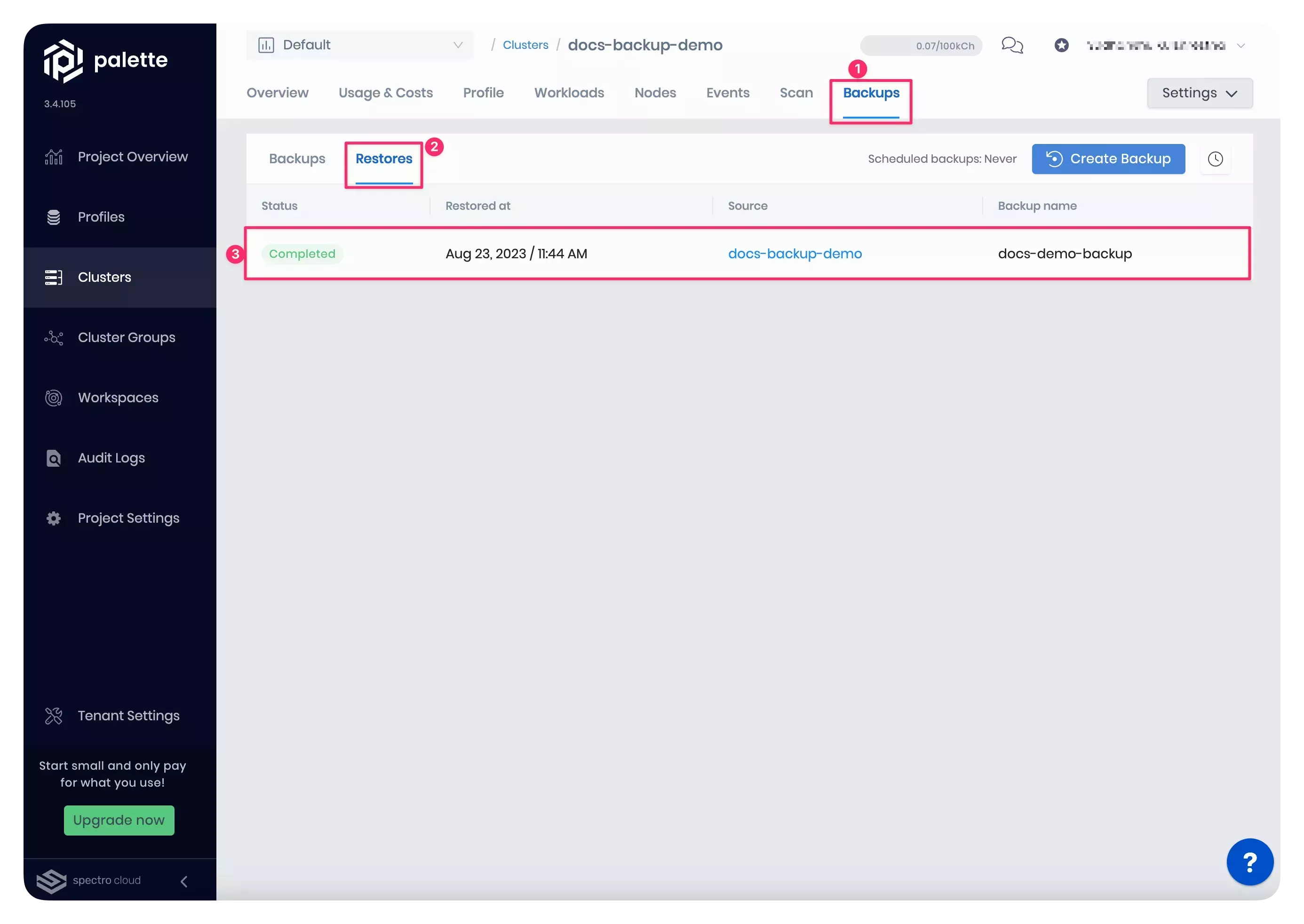Screen dimensions: 1304x924
Task: Open the docs-backup-demo cluster link
Action: pos(795,253)
